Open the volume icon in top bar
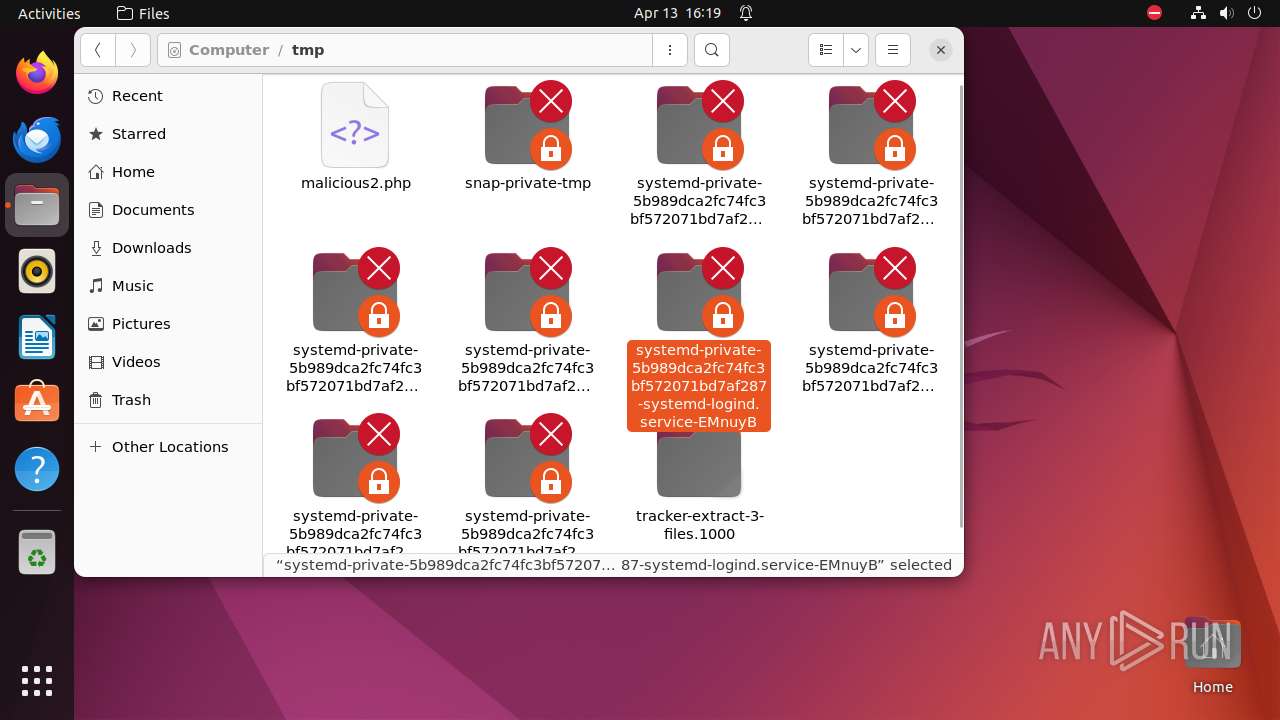 pos(1227,13)
